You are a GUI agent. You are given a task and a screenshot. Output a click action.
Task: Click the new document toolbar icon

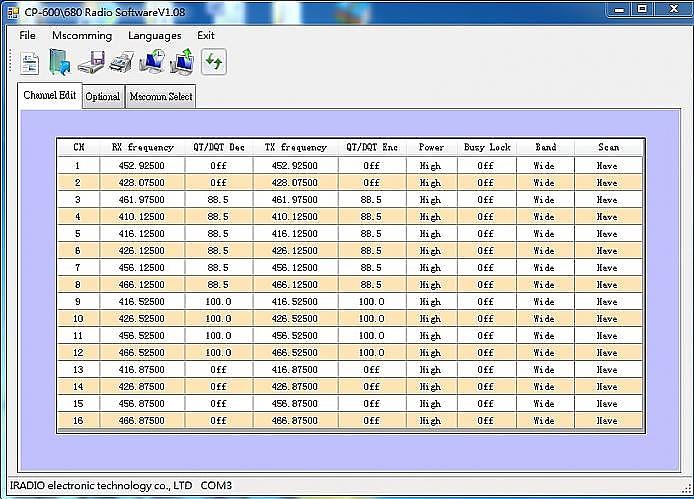[30, 63]
